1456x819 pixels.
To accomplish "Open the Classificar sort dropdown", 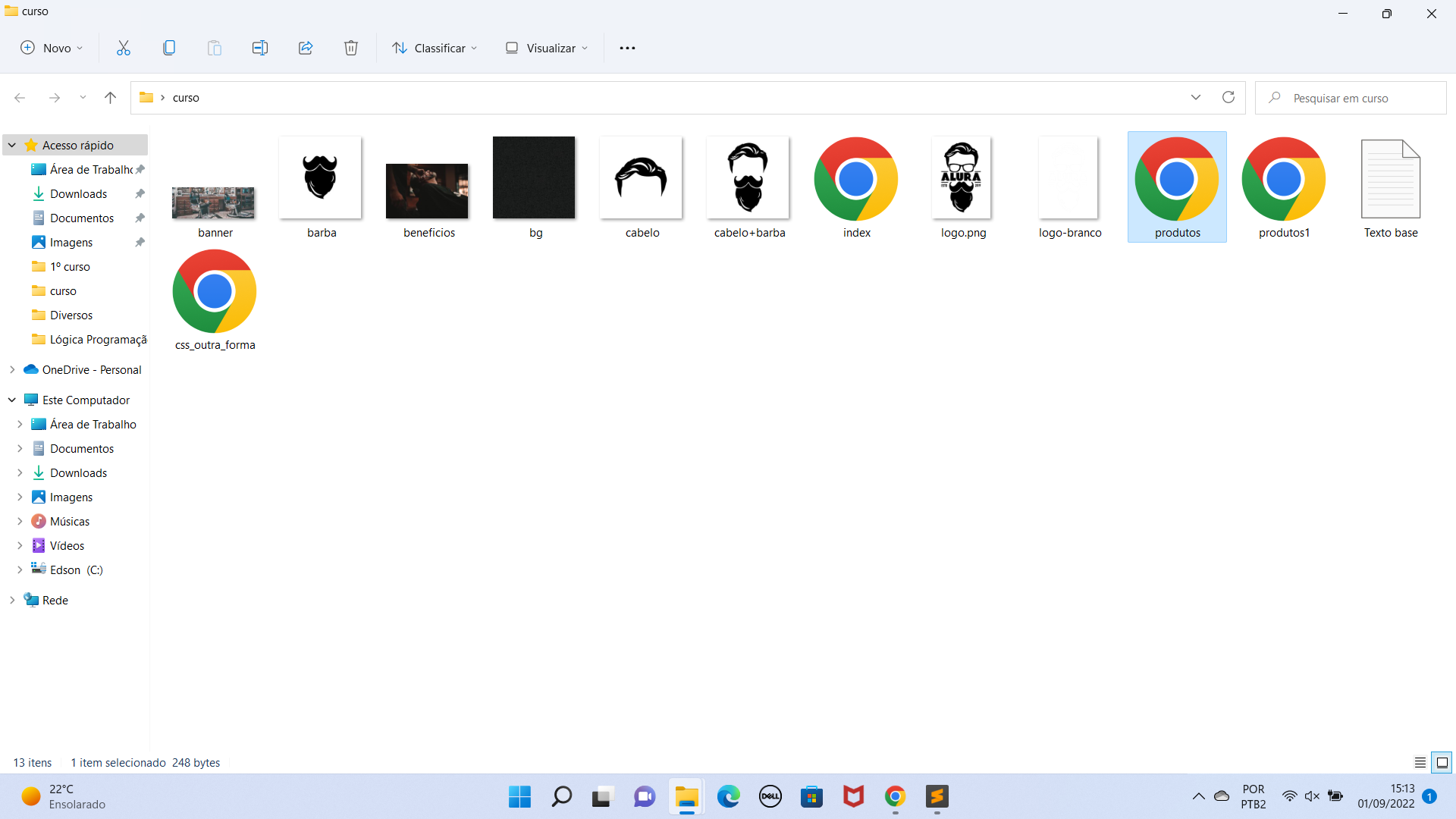I will pyautogui.click(x=435, y=48).
